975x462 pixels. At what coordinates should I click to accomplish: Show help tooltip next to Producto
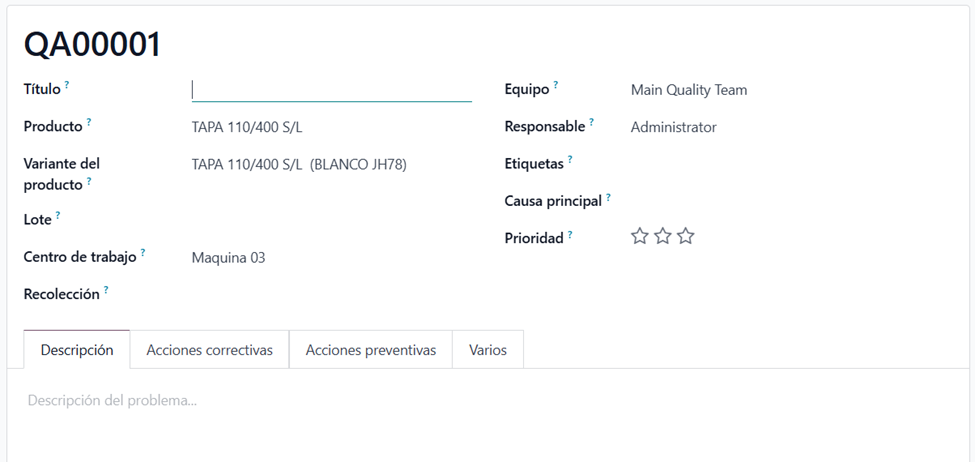89,122
